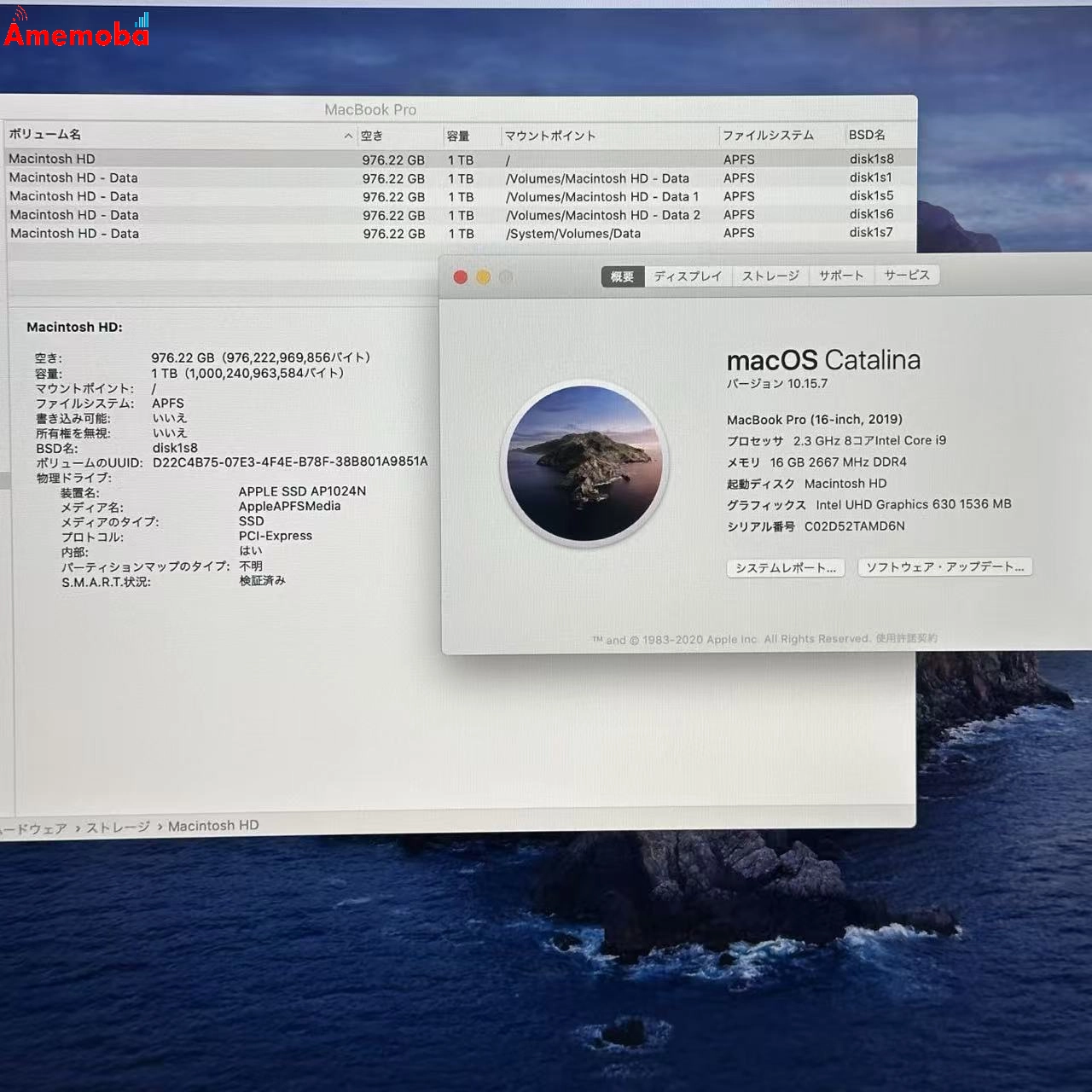
Task: Click the sort arrow on ボリューム名 column
Action: 347,135
